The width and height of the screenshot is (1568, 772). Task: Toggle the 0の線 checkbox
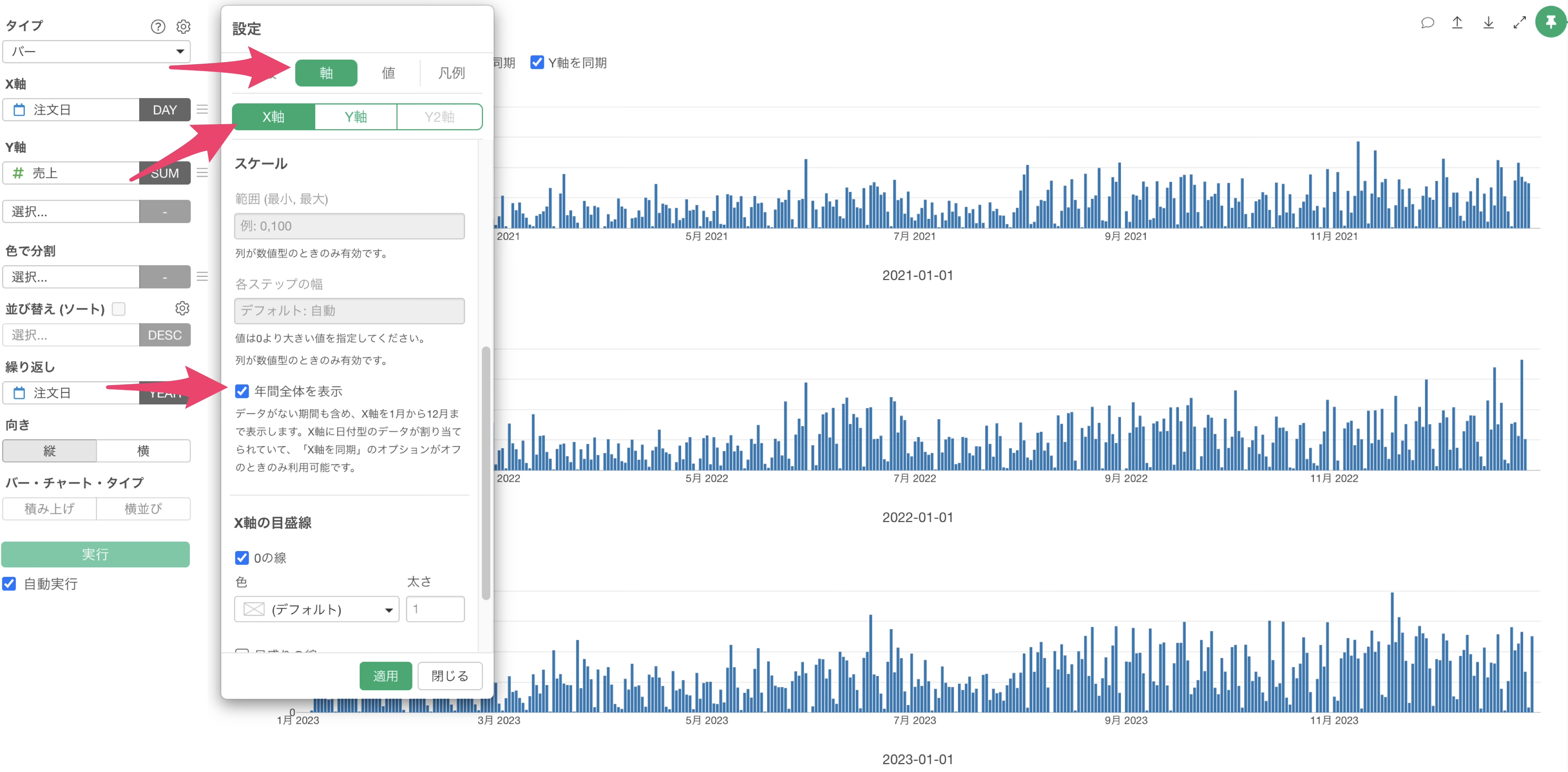coord(242,558)
